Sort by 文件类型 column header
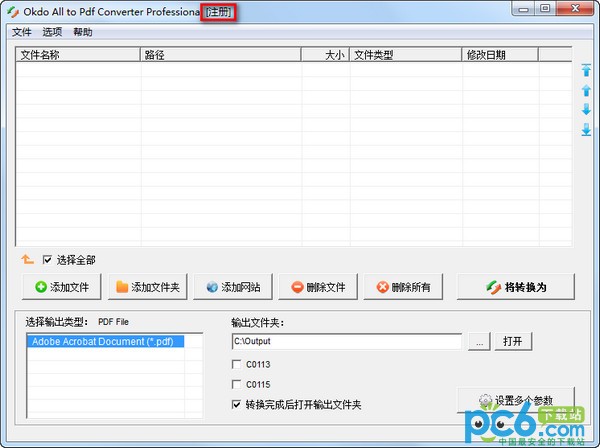Image resolution: width=600 pixels, height=448 pixels. coord(406,55)
